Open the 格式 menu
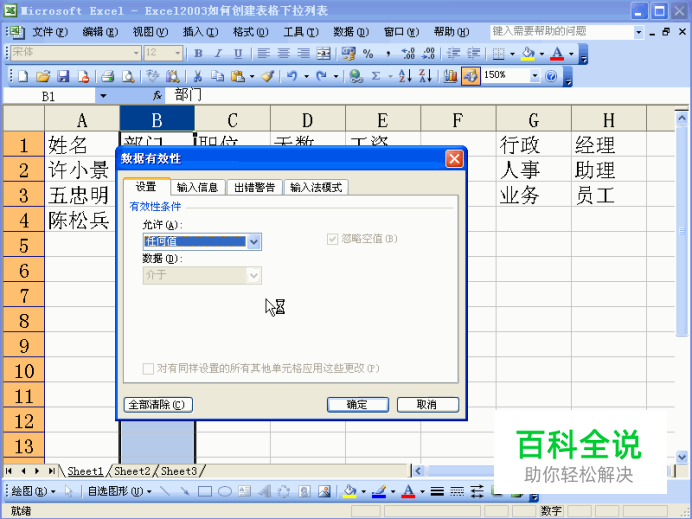 pos(251,32)
